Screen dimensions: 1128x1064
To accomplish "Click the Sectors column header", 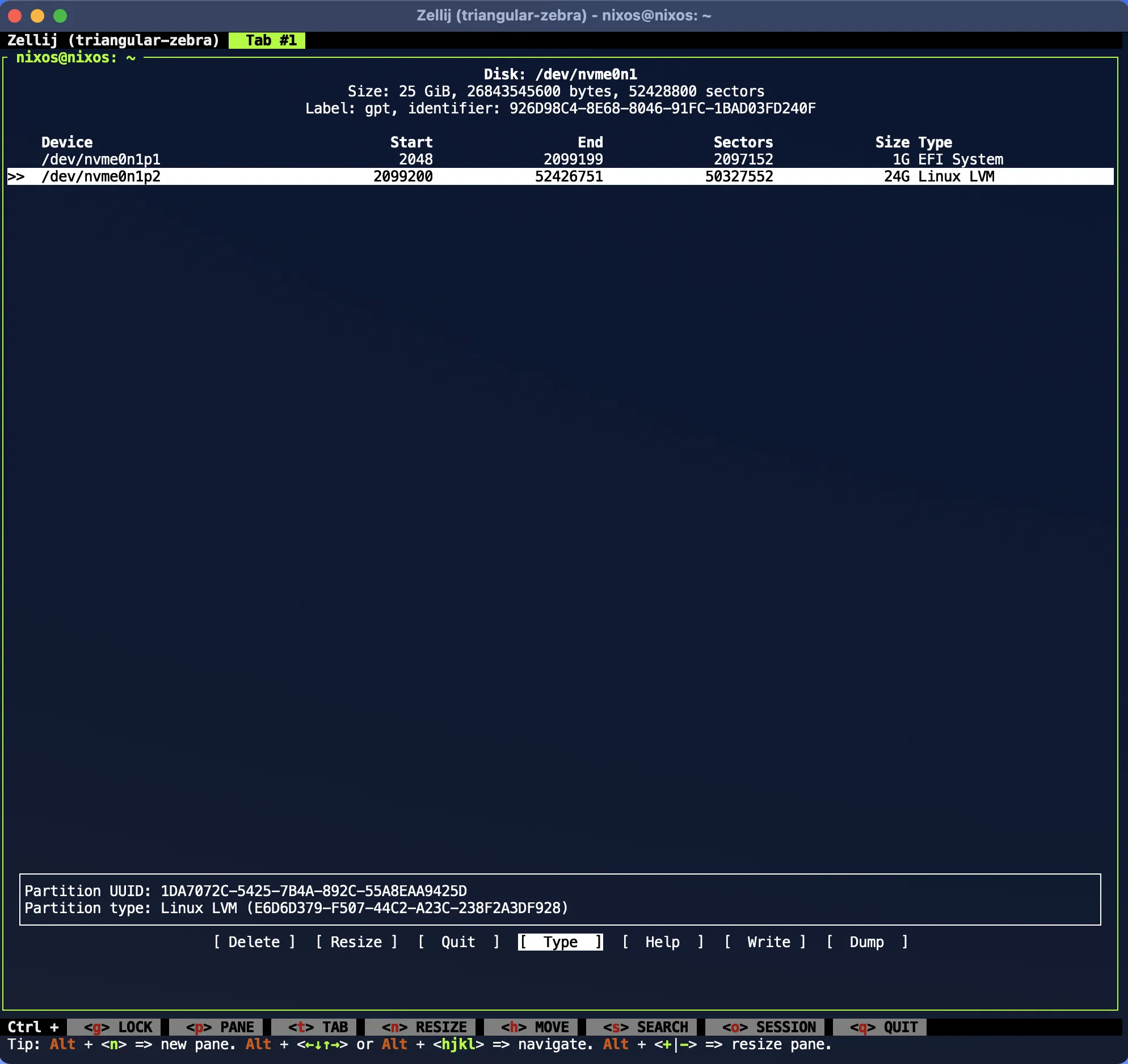I will pos(743,142).
